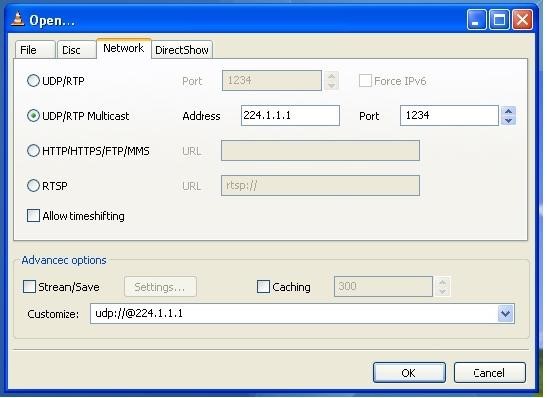The image size is (547, 398).
Task: Click the Caching value field 300
Action: tap(383, 287)
